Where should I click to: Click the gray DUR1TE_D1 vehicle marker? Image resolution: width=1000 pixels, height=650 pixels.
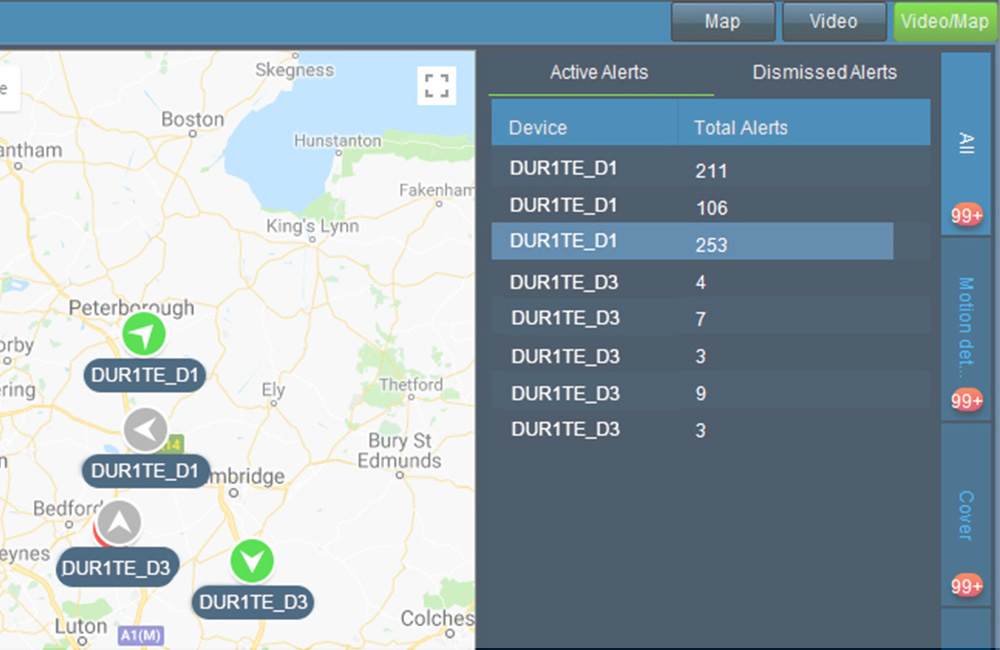pyautogui.click(x=145, y=429)
